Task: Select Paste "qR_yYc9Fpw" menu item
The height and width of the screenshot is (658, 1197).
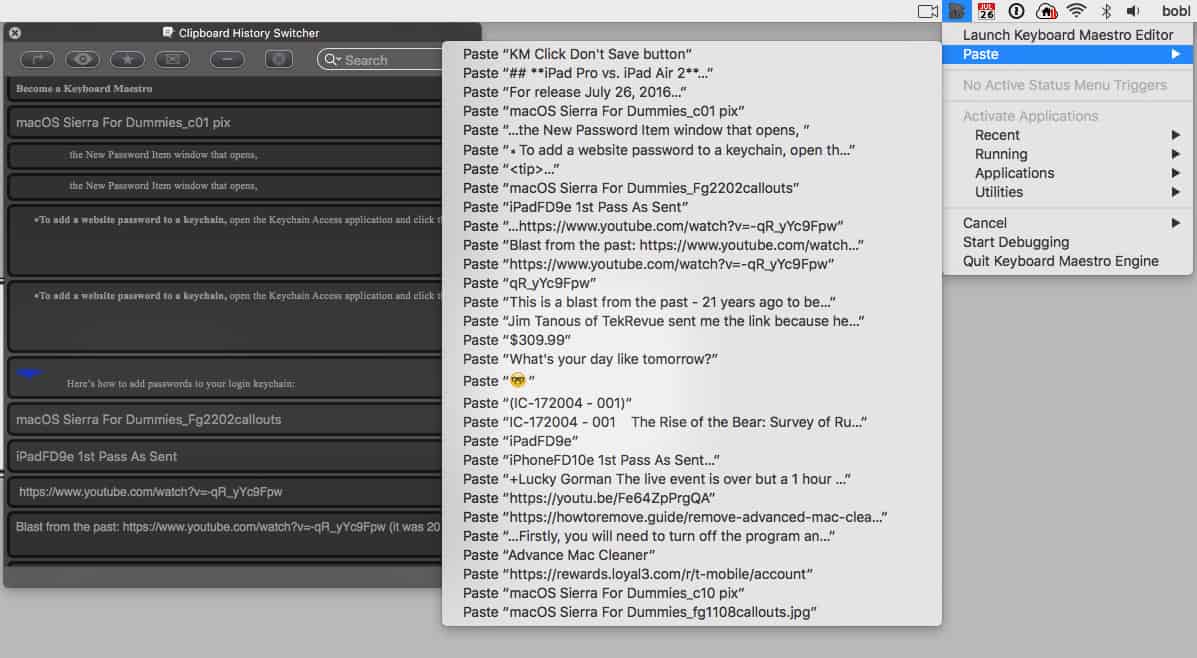Action: click(691, 283)
